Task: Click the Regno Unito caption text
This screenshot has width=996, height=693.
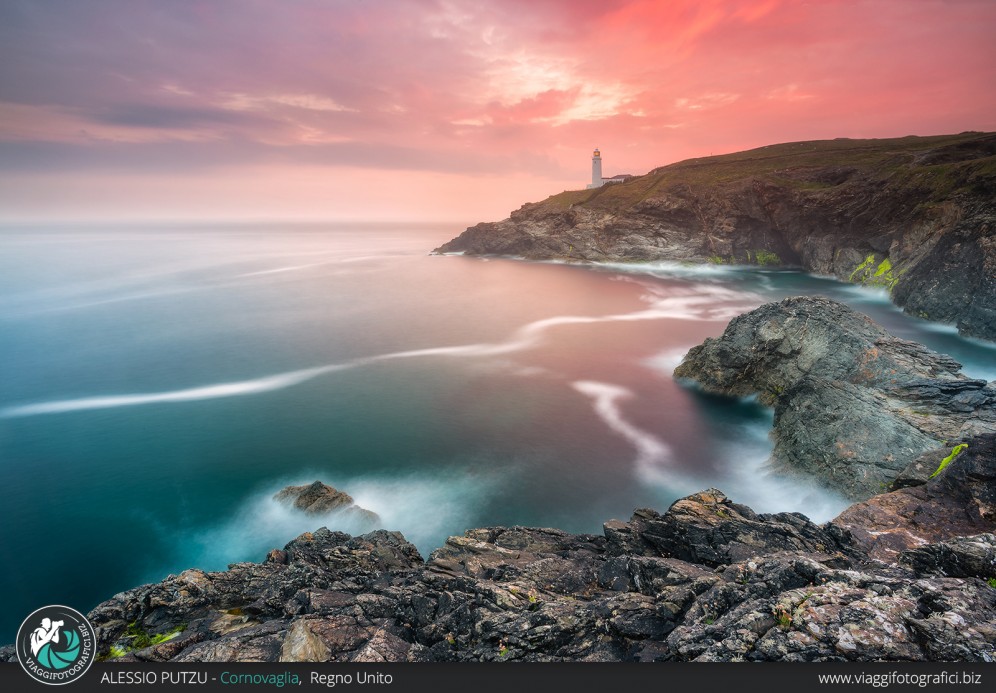Action: click(x=351, y=678)
